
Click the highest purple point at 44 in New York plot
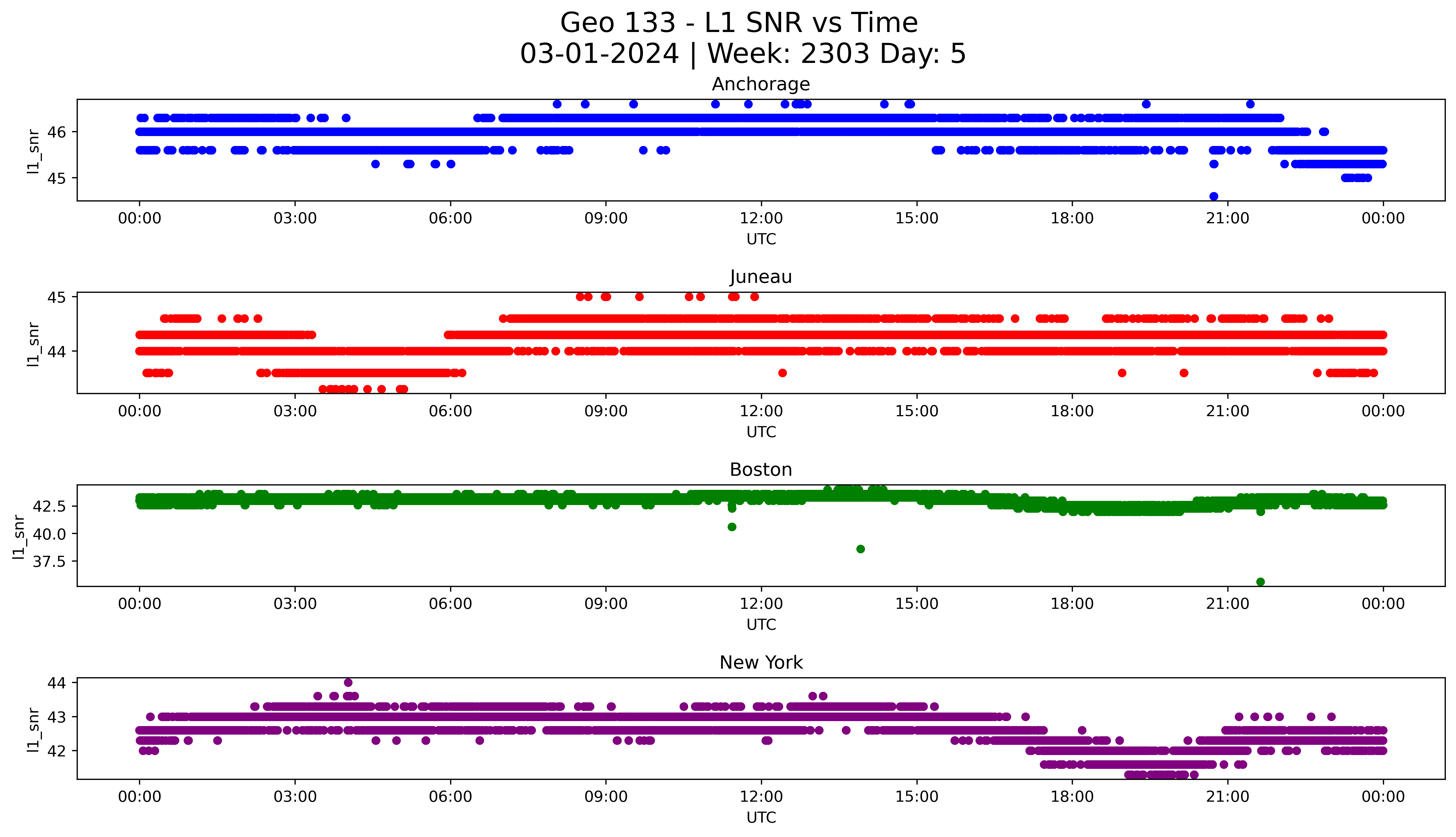[348, 683]
